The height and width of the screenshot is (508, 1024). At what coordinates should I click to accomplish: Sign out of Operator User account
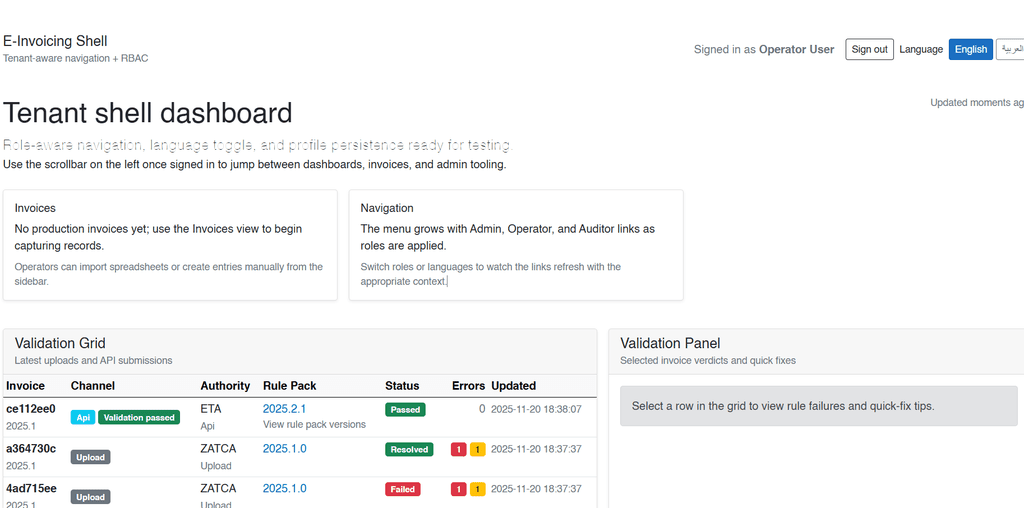869,49
